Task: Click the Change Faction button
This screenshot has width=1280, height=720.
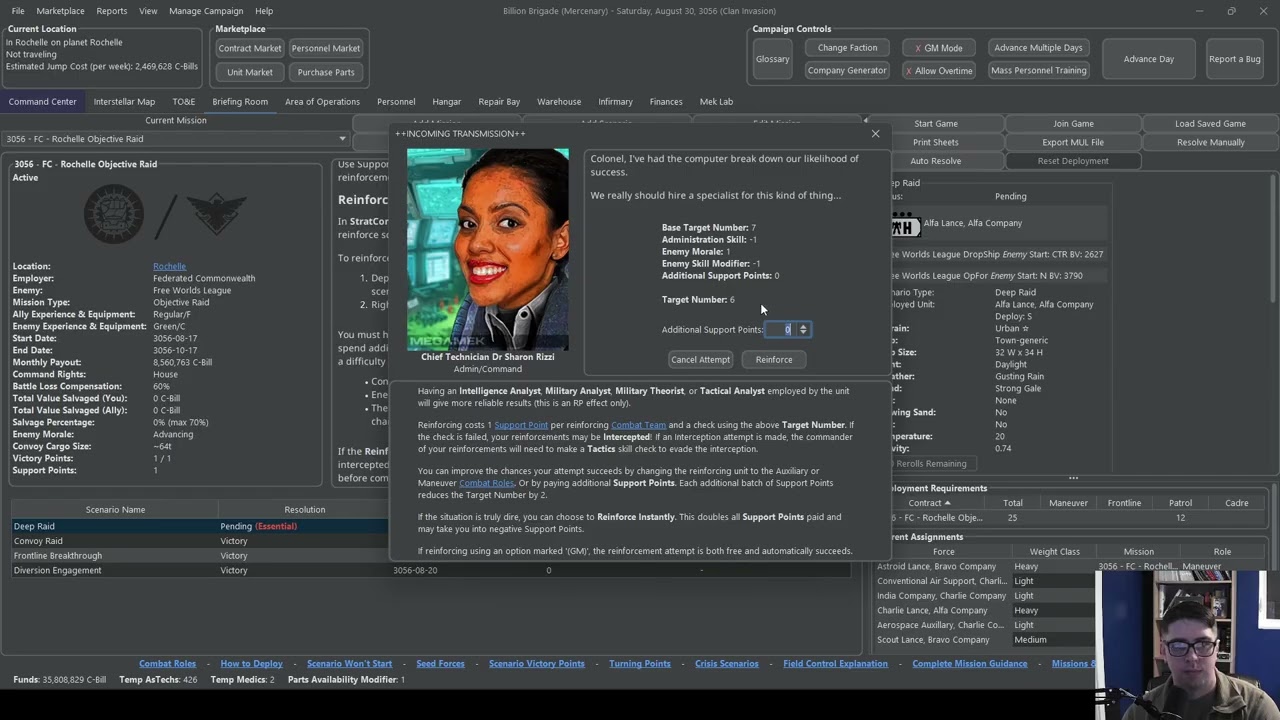Action: pyautogui.click(x=847, y=47)
